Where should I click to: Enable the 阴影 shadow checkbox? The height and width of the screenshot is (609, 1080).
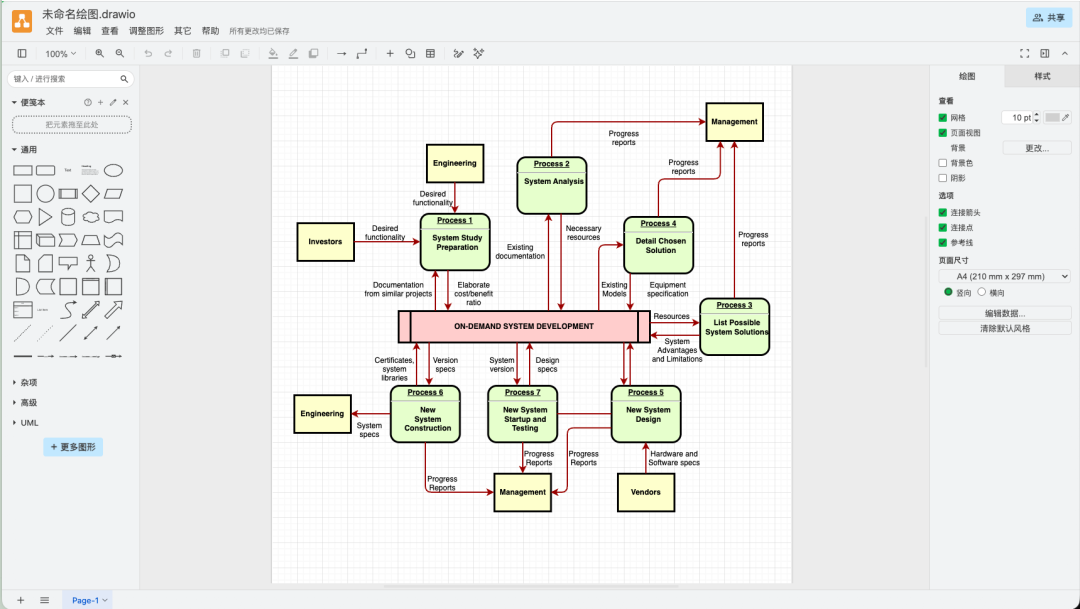pos(943,178)
